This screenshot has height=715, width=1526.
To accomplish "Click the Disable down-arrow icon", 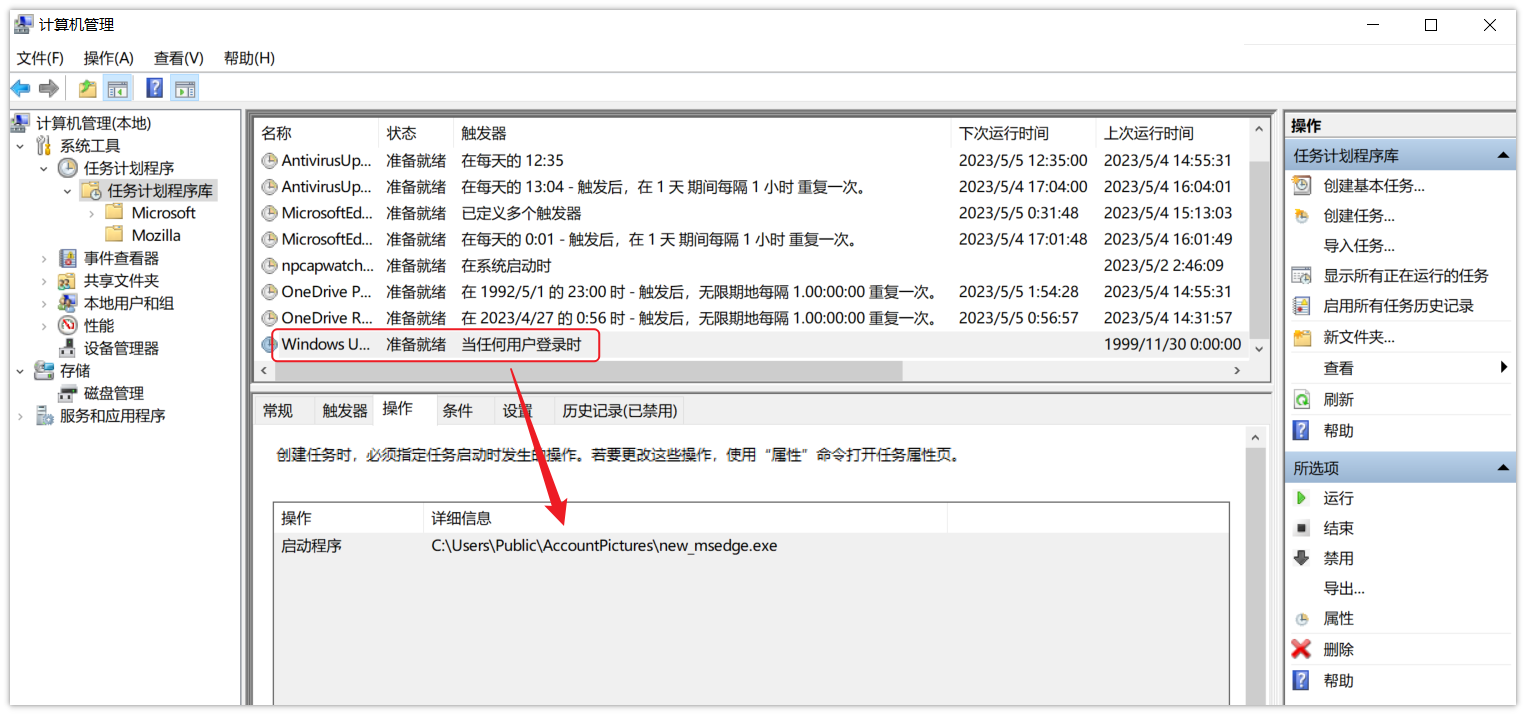I will click(1301, 558).
